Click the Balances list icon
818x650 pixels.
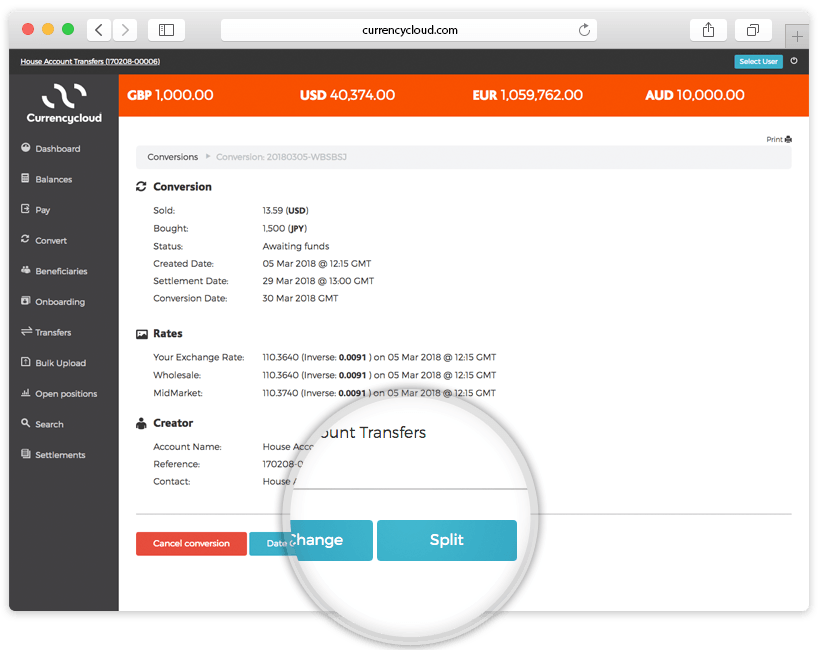[x=25, y=178]
